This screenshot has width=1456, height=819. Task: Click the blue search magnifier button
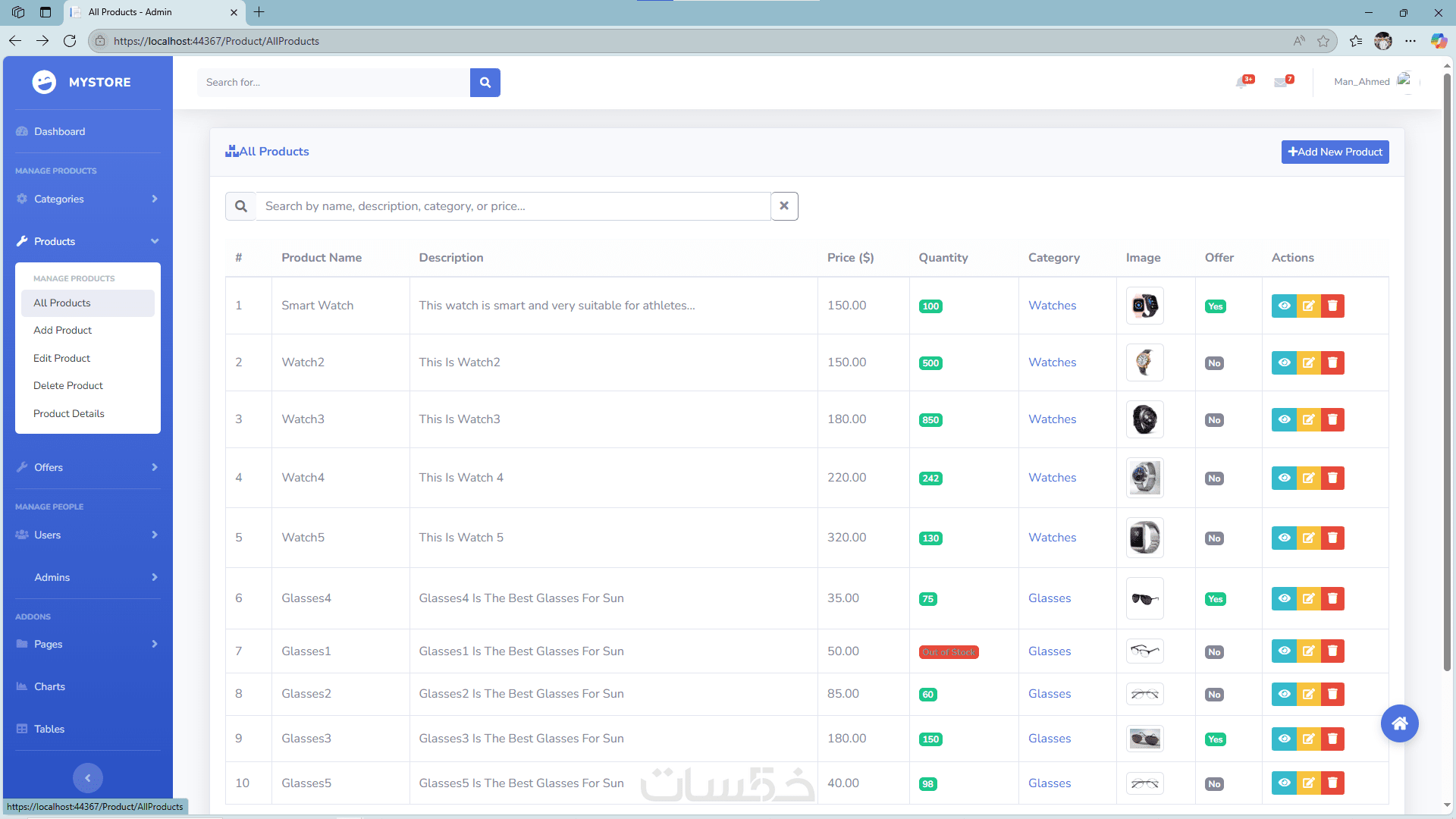click(x=485, y=83)
